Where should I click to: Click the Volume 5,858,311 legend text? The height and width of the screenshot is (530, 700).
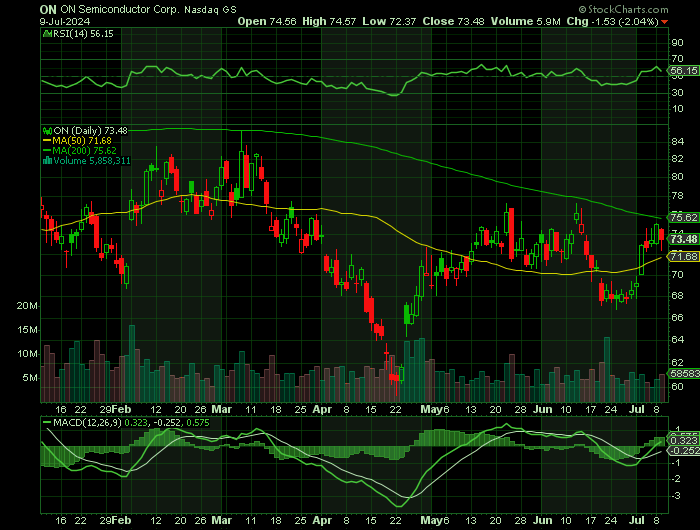pos(92,161)
